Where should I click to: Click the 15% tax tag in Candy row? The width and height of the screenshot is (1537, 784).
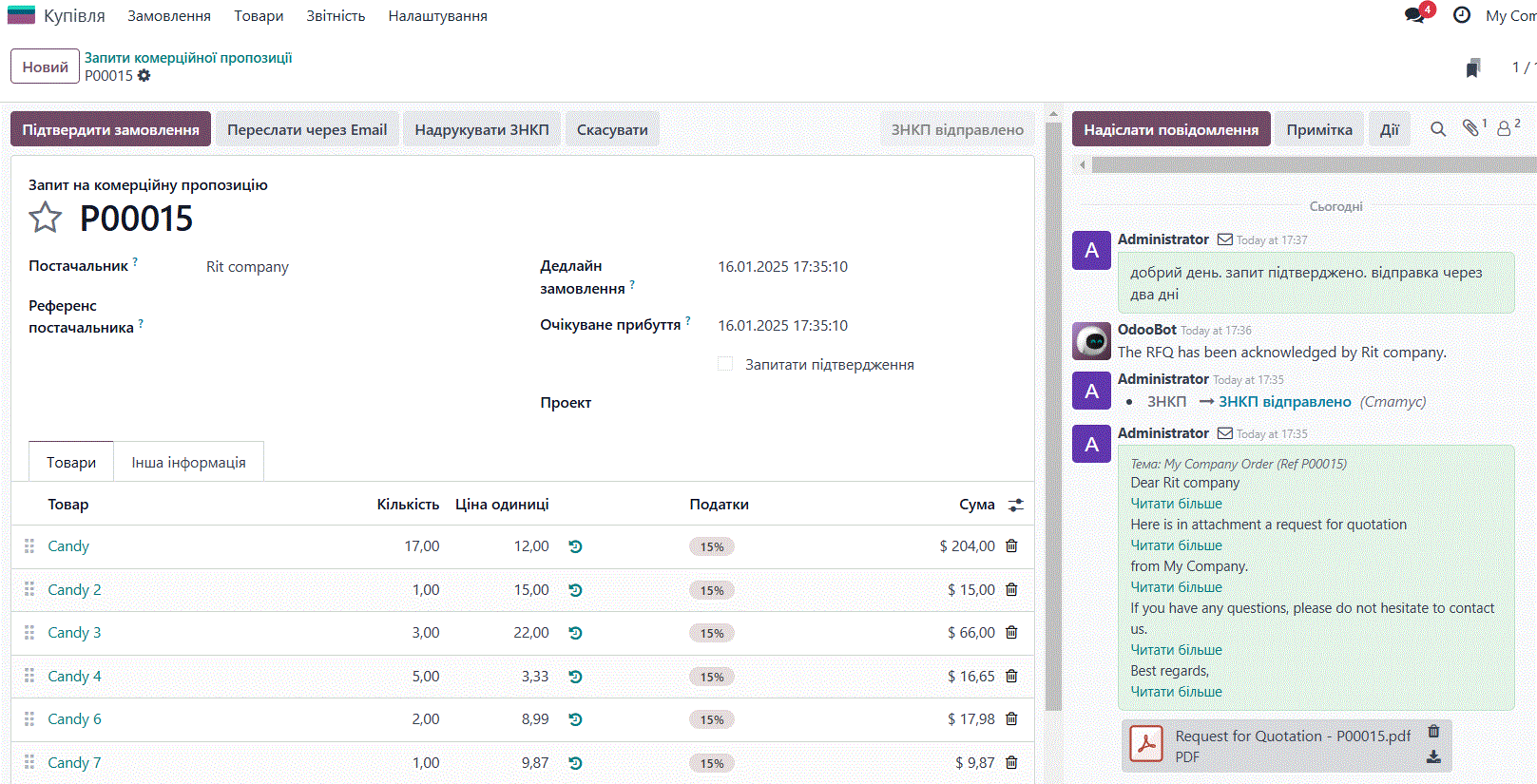pos(712,546)
